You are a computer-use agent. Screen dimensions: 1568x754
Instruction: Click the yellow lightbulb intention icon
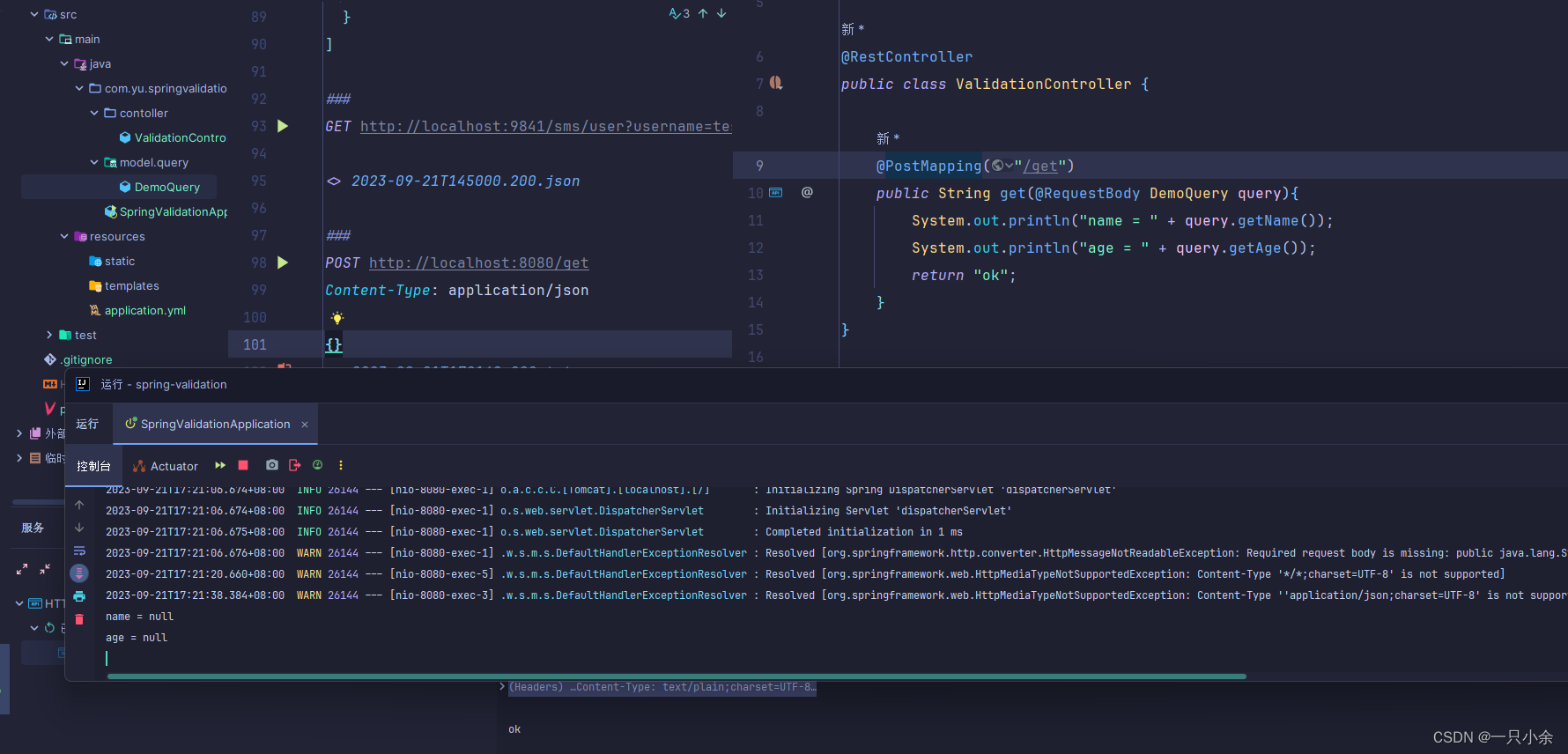pos(337,318)
